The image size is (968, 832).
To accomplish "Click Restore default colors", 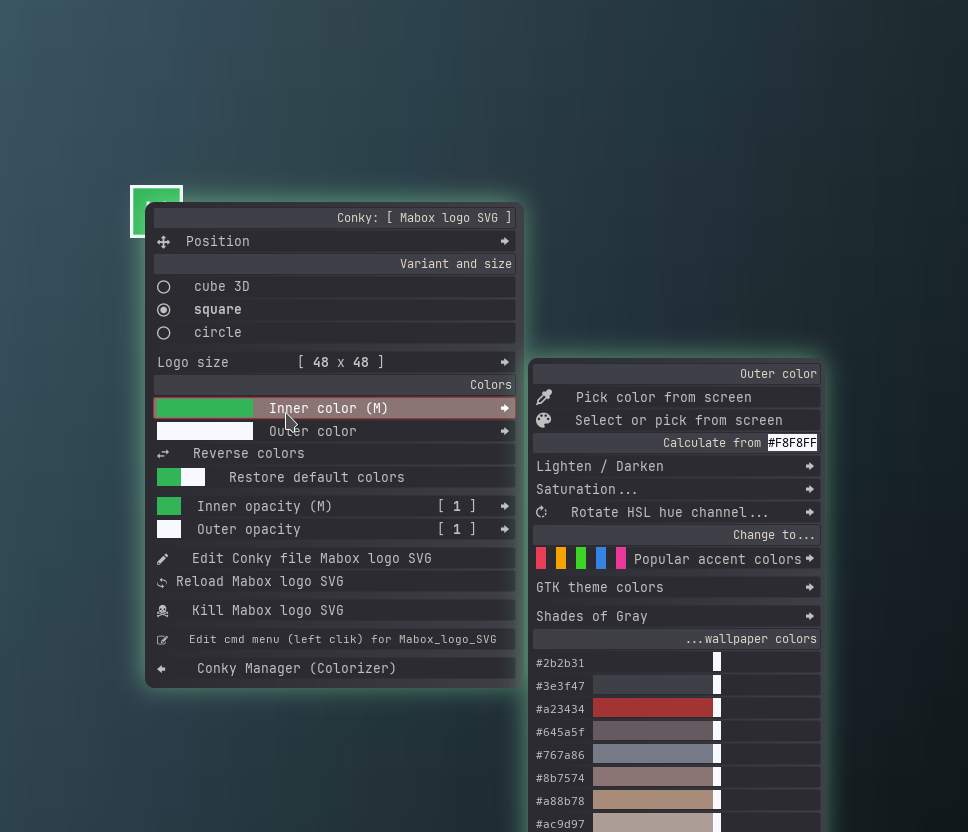I will click(316, 477).
